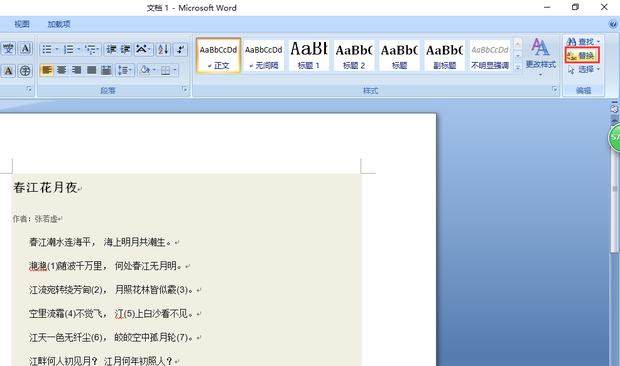Toggle justify alignment
The height and width of the screenshot is (366, 620).
[91, 70]
